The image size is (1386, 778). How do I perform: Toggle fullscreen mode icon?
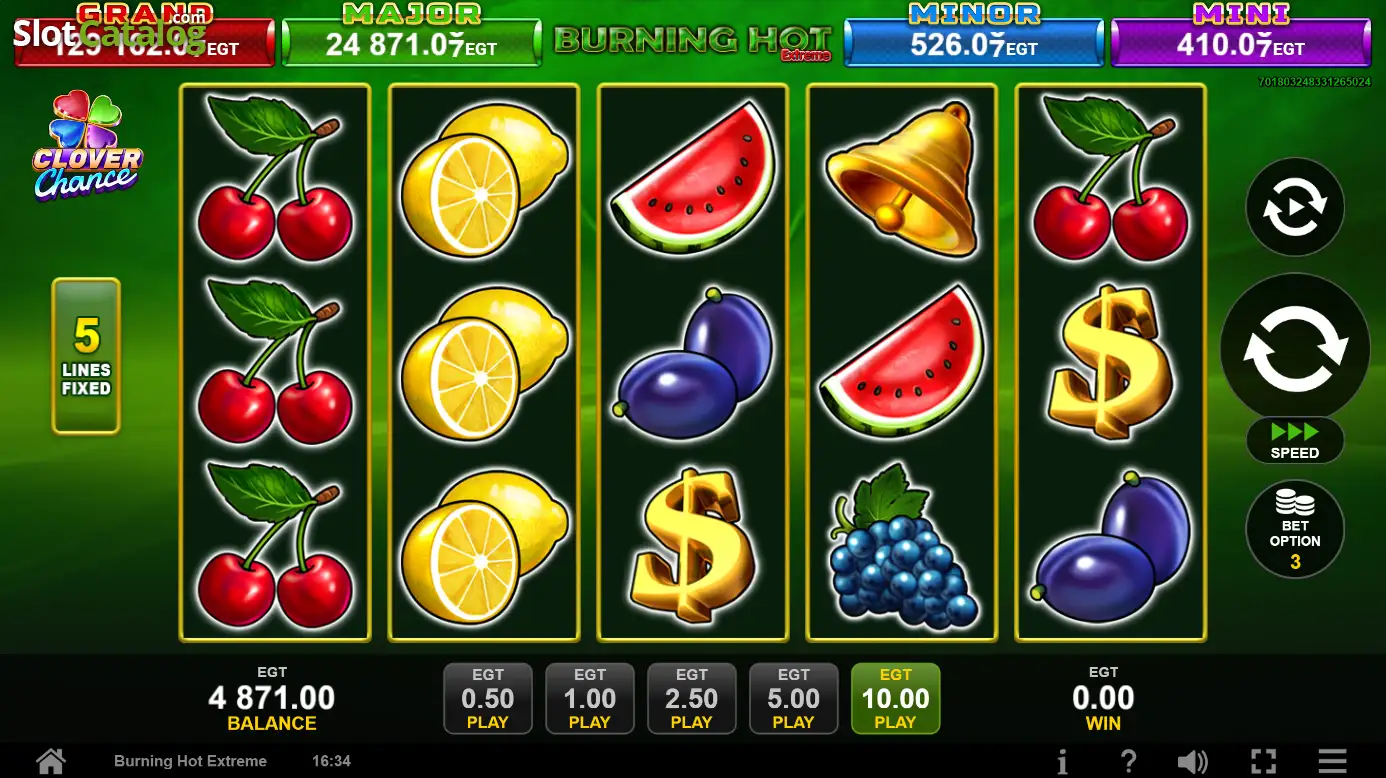coord(1263,762)
